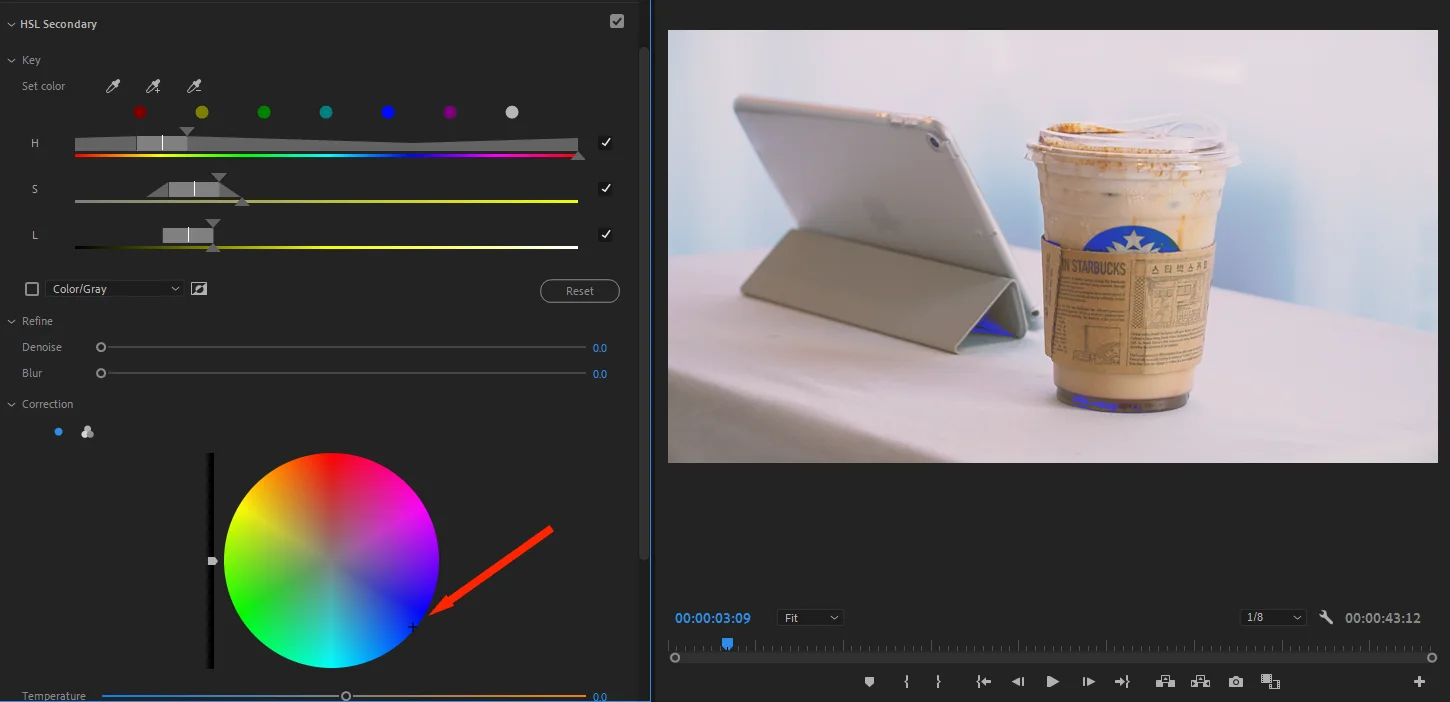
Task: Click the left zoom scroll bar handle
Action: [675, 658]
